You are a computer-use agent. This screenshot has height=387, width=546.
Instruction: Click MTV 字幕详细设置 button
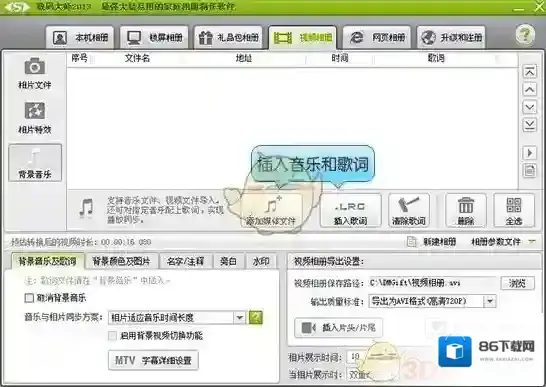(153, 360)
